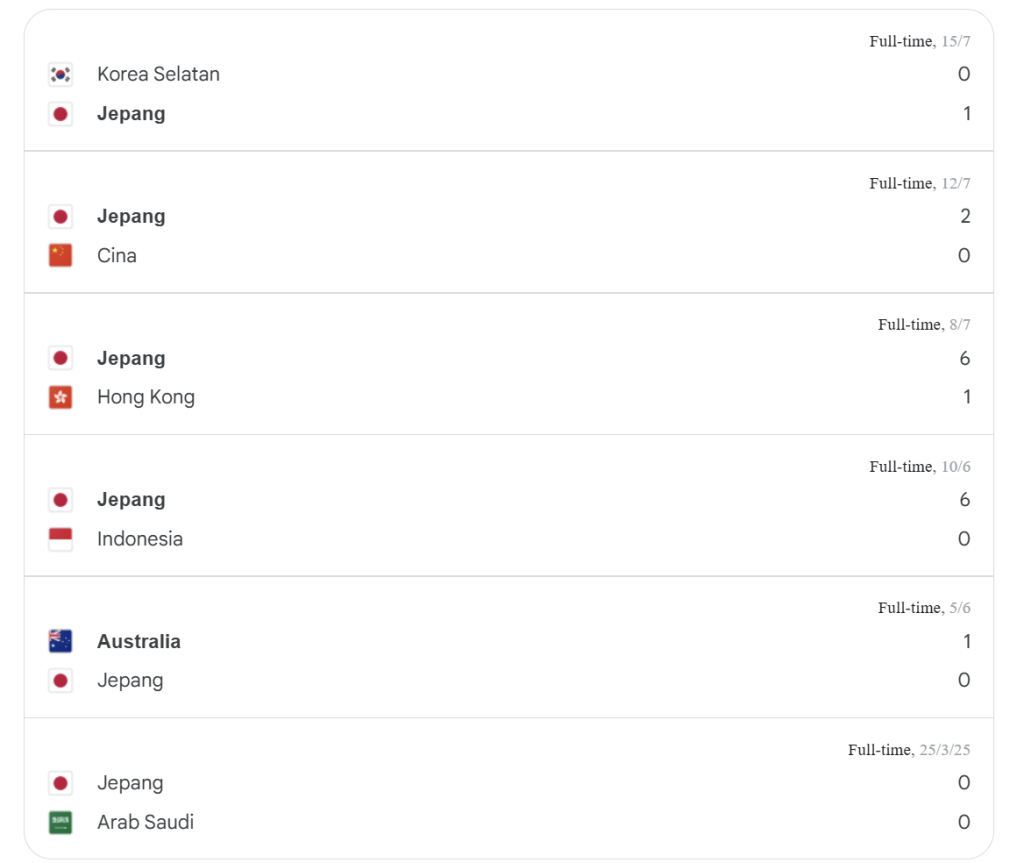The height and width of the screenshot is (863, 1024).
Task: Select the Indonesia team name
Action: click(x=140, y=539)
